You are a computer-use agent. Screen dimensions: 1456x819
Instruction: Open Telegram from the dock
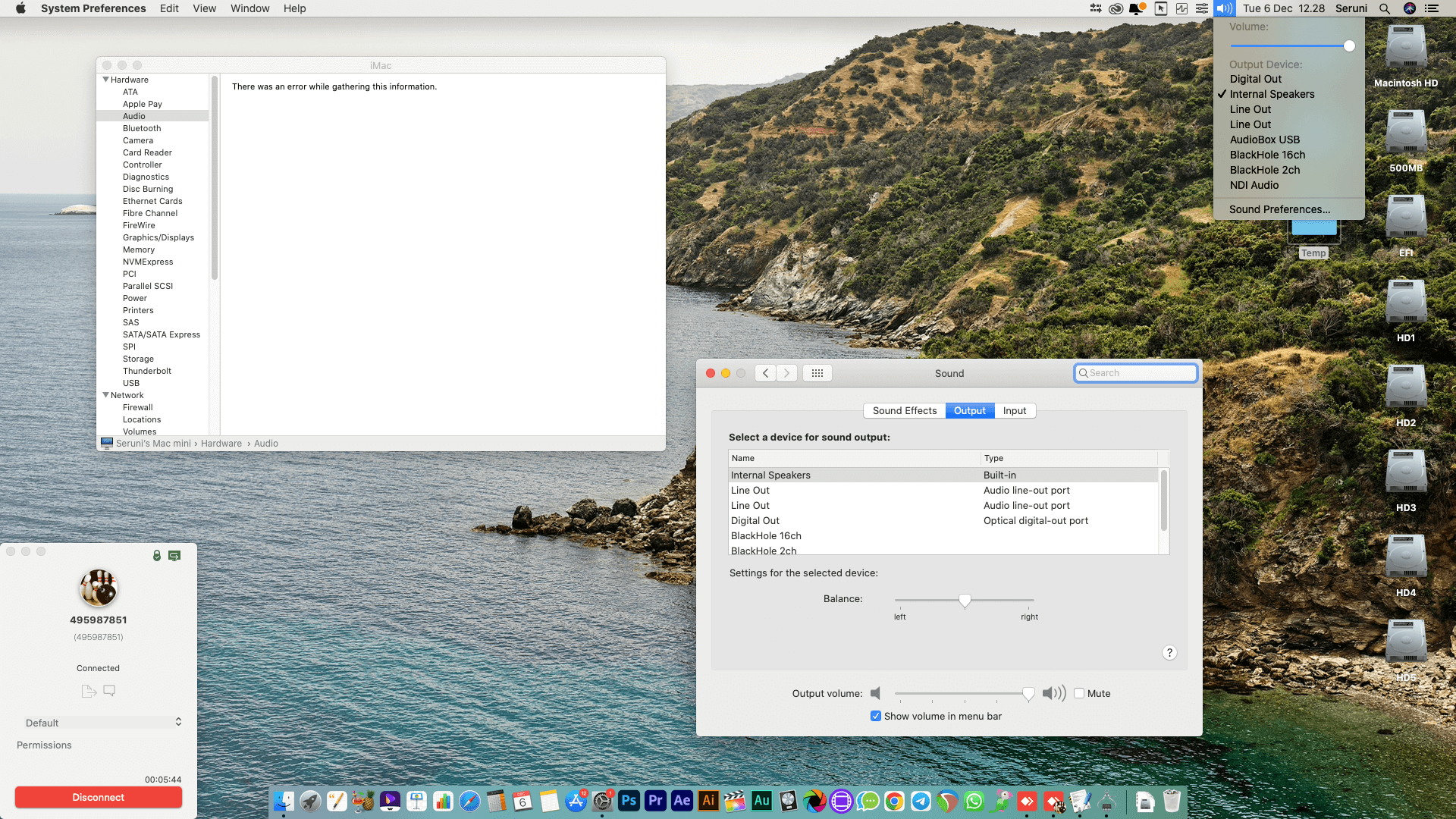921,801
